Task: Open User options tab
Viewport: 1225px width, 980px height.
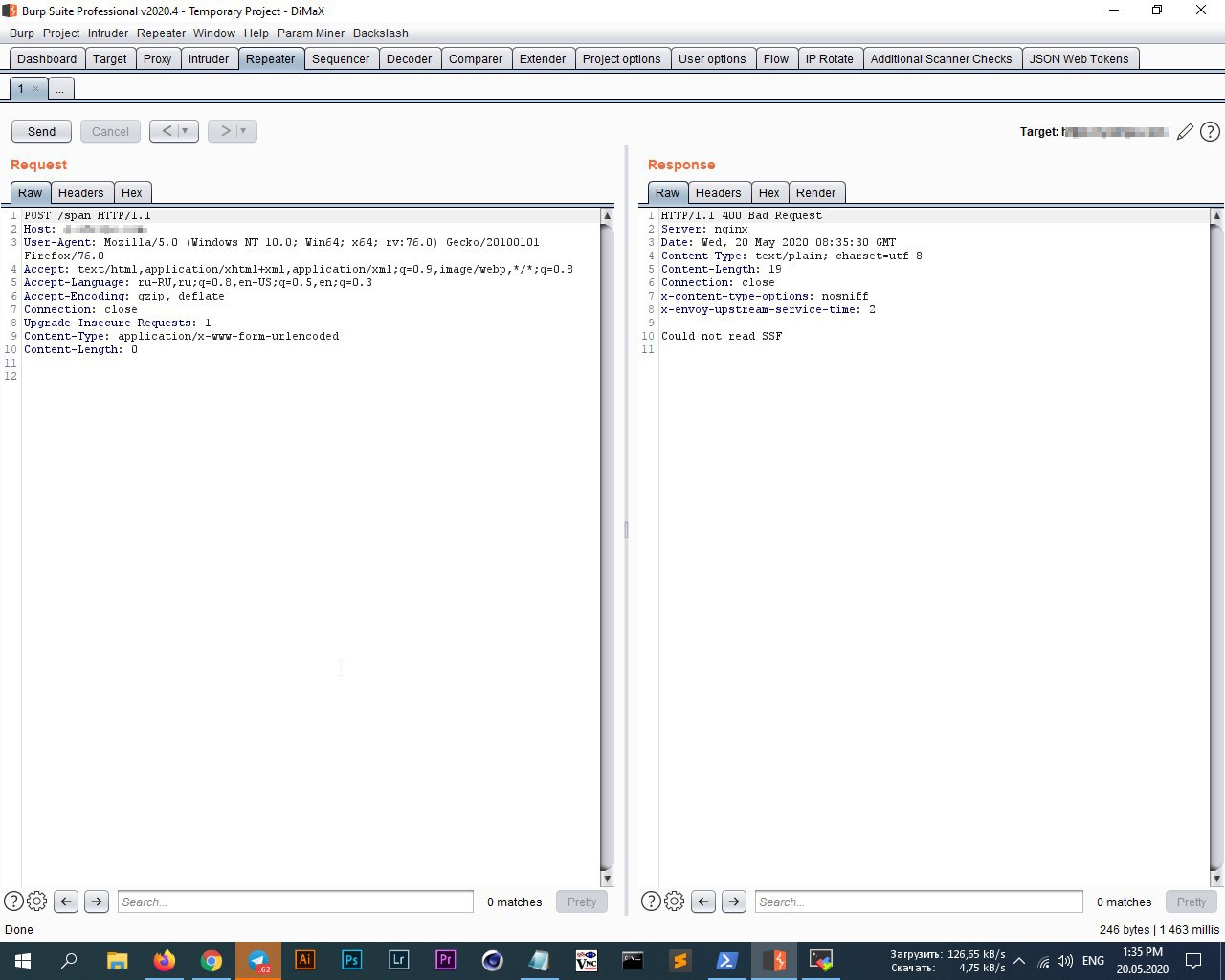Action: [x=712, y=58]
